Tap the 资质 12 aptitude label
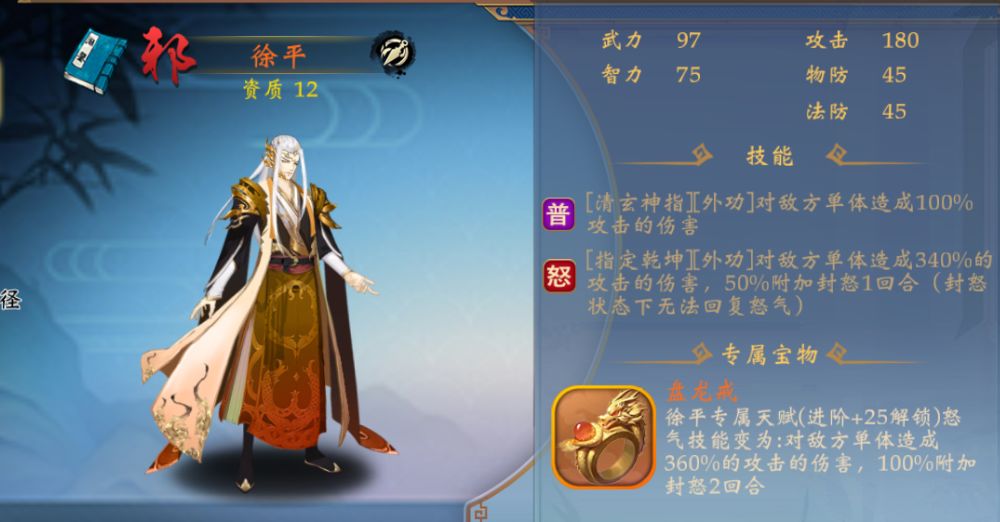Viewport: 1000px width, 522px height. [281, 89]
